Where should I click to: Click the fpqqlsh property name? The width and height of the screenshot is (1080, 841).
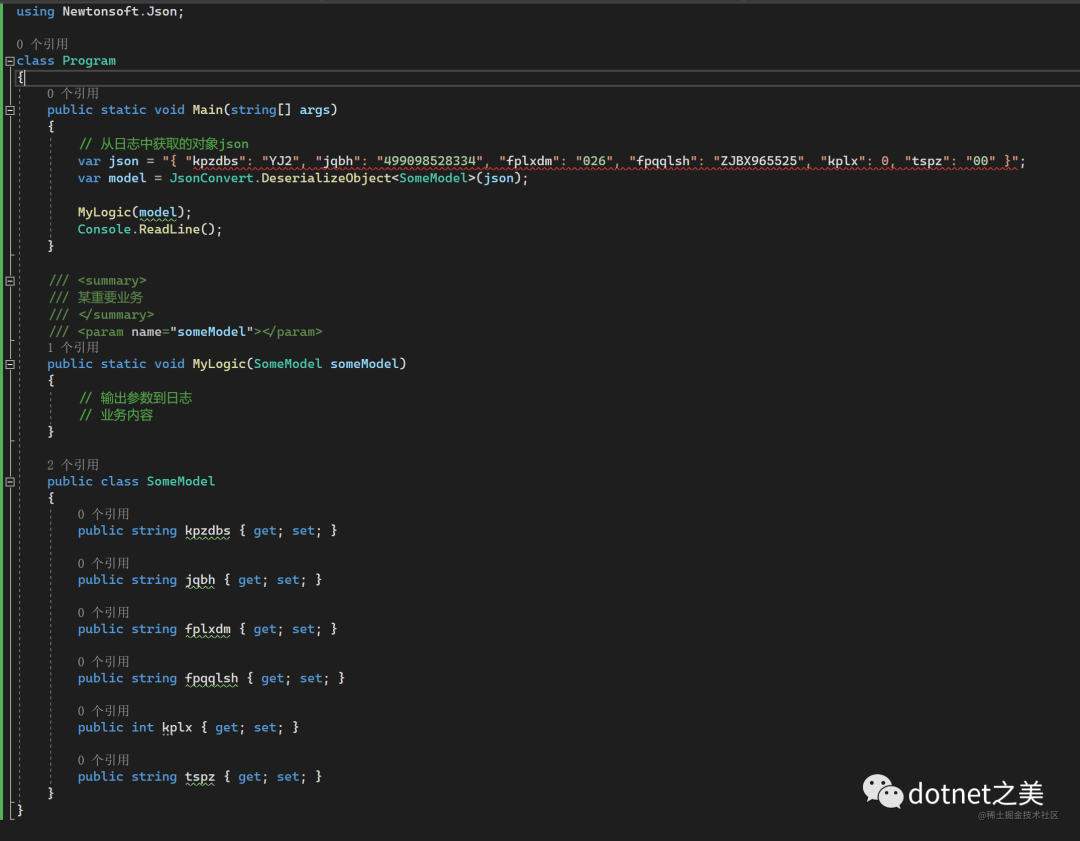pos(211,679)
